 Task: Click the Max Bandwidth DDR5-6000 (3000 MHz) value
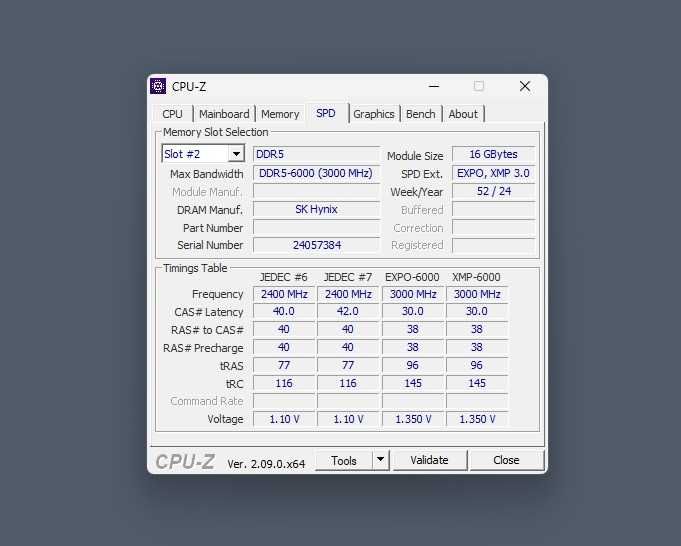pyautogui.click(x=316, y=173)
